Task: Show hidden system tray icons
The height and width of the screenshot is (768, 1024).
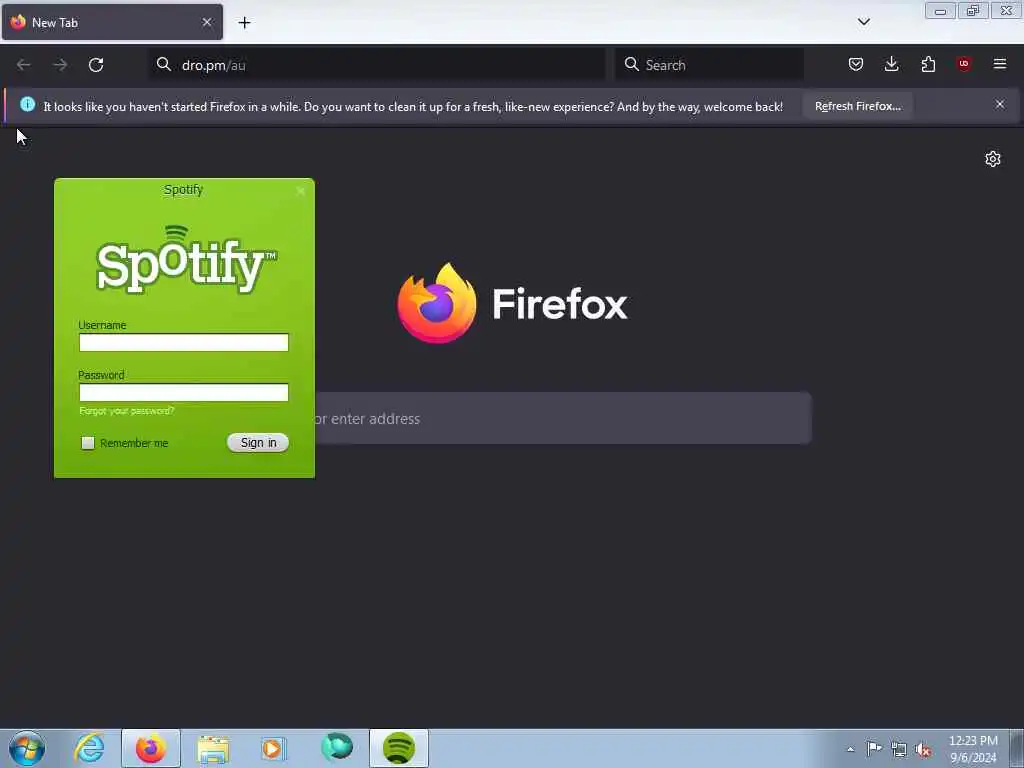Action: point(850,749)
